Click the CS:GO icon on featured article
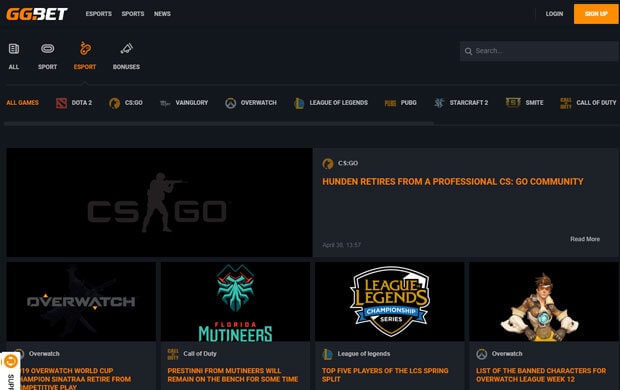Image resolution: width=620 pixels, height=390 pixels. (328, 163)
